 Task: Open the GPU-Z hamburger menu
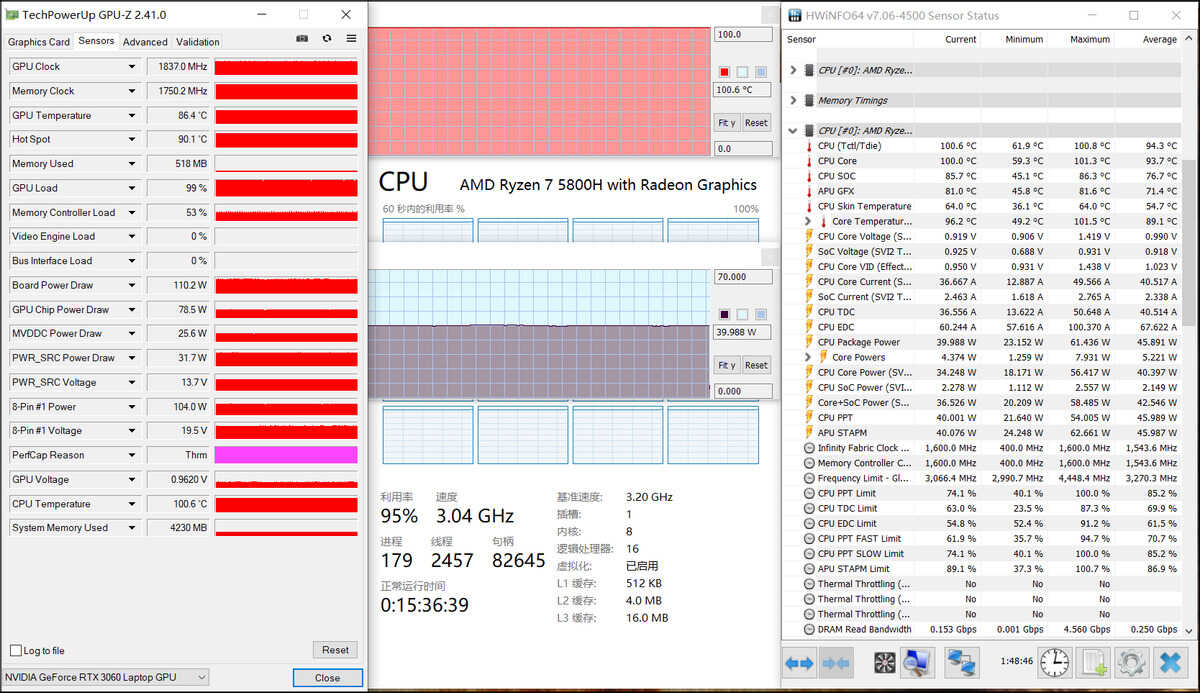point(351,38)
